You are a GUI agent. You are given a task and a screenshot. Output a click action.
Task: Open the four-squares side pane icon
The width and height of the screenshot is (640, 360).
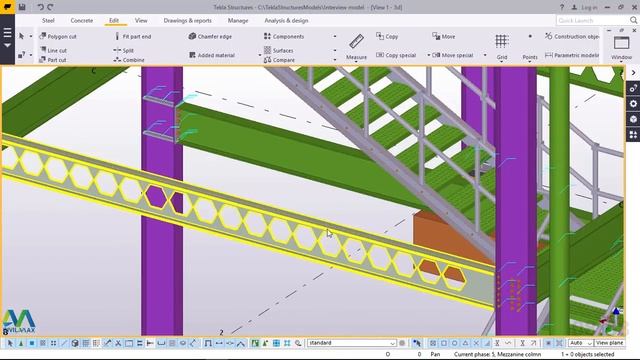tap(633, 135)
